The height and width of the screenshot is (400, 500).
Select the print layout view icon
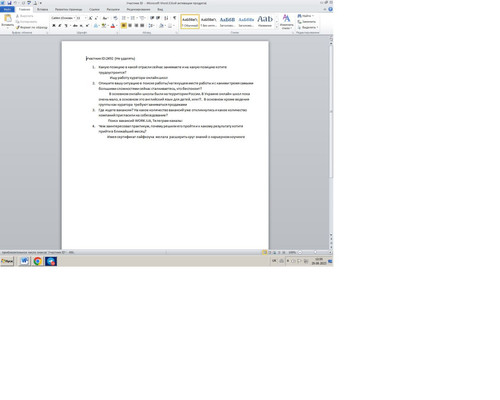tap(265, 252)
